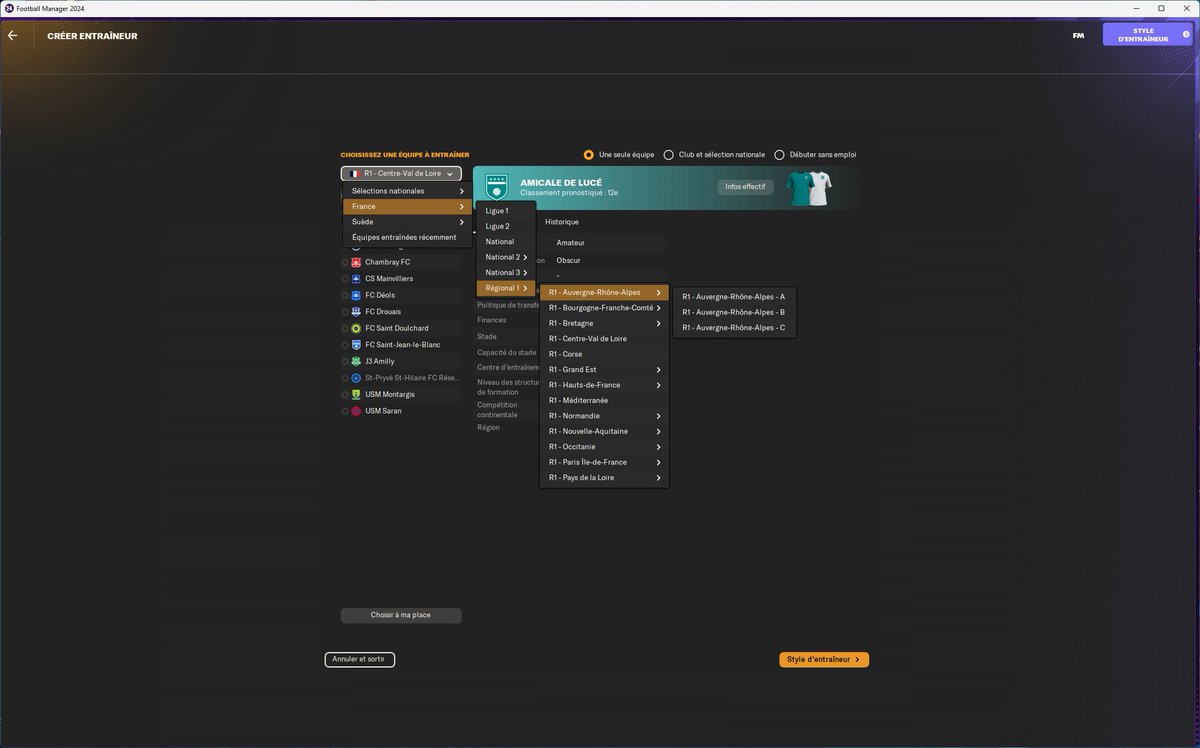Click FC Saint-Jean-le-Blanc club badge

[x=356, y=344]
